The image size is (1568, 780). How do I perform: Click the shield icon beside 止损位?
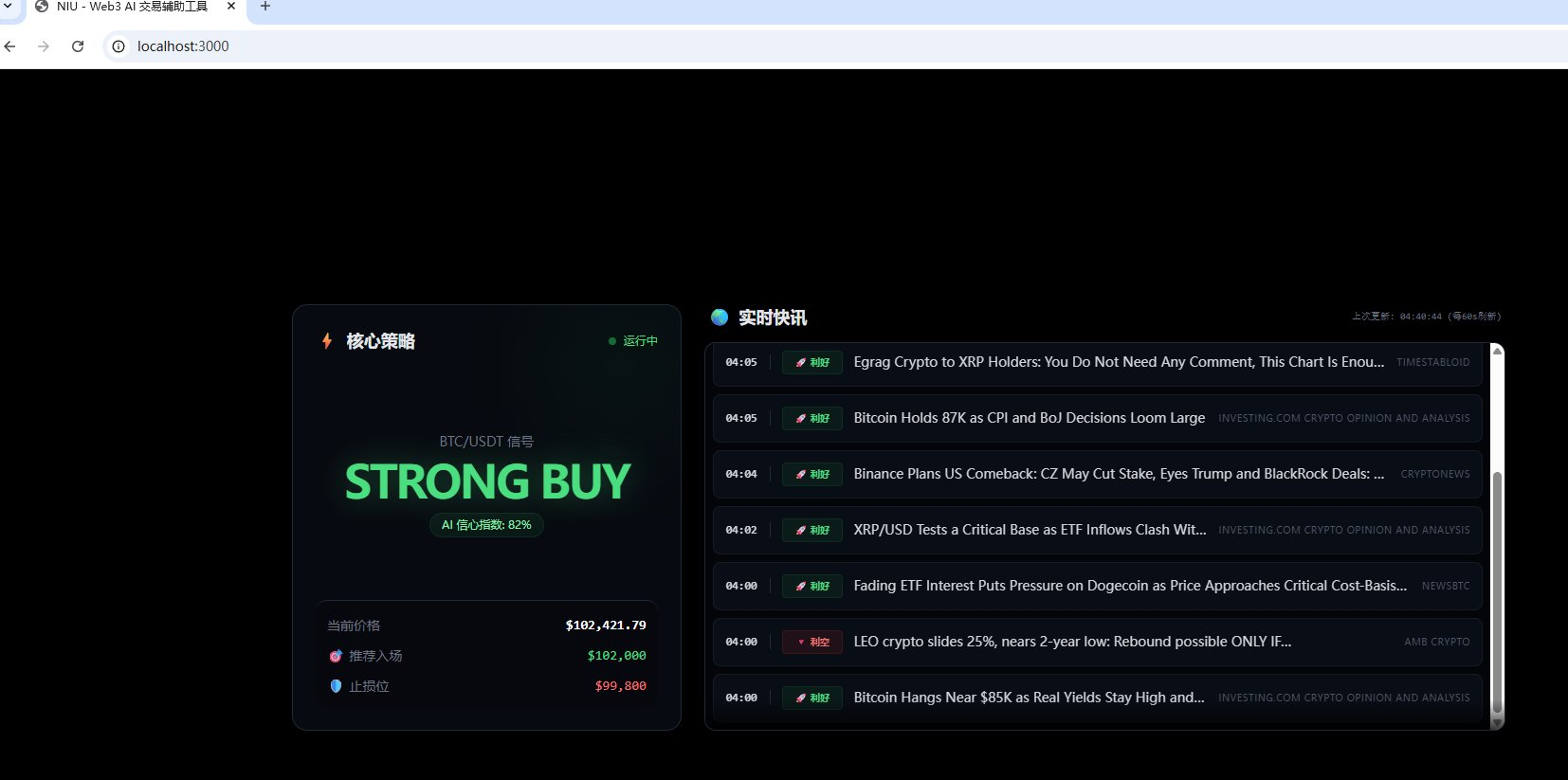336,686
